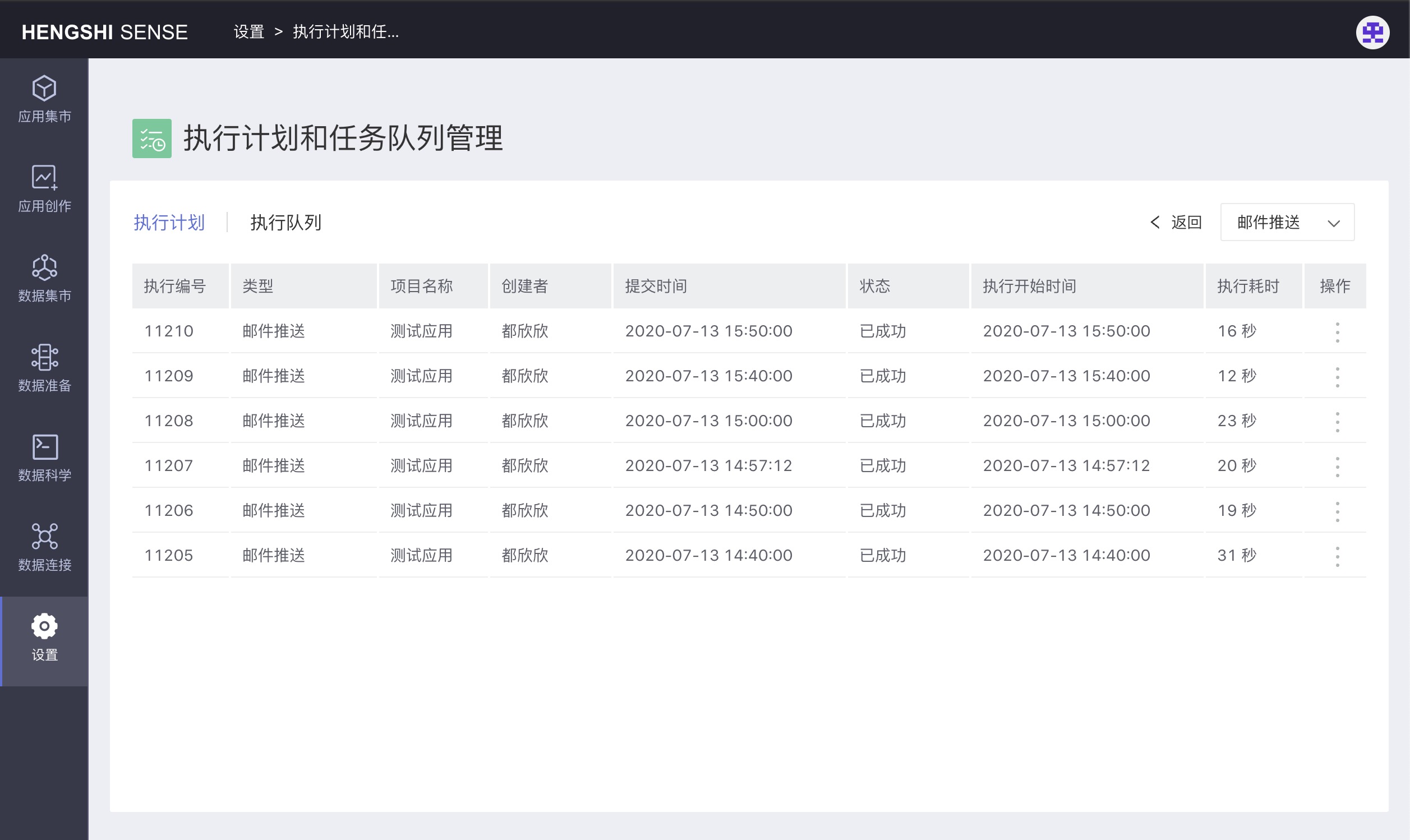Click 测试应用 project name in row 11205

[x=422, y=555]
